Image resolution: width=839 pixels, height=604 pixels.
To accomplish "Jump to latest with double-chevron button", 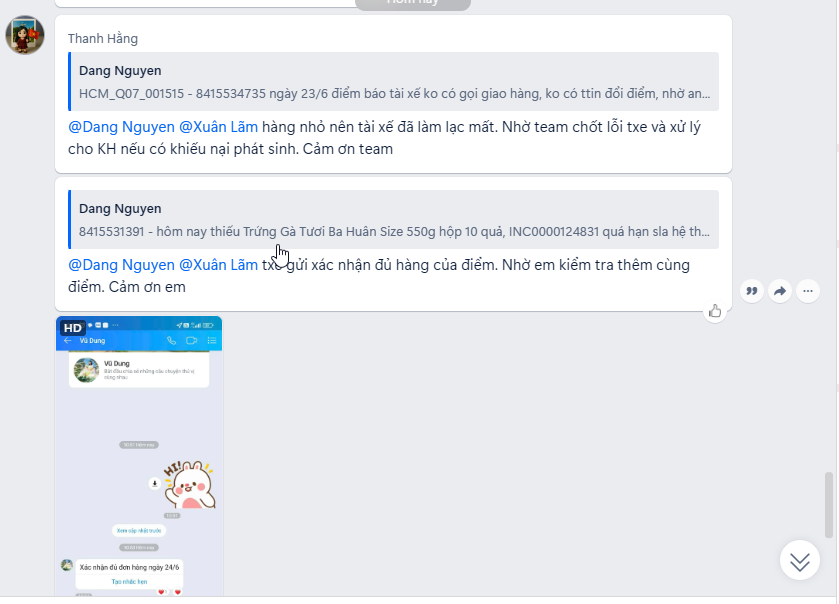I will (x=800, y=561).
